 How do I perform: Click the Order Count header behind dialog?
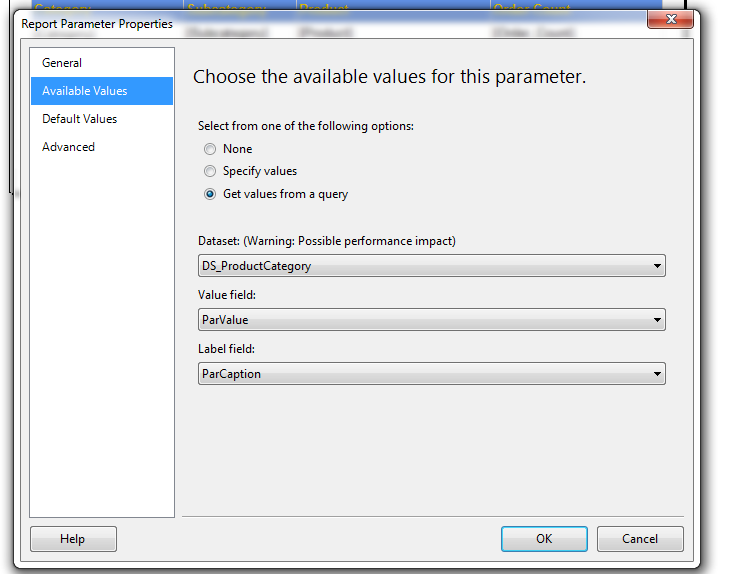[530, 8]
